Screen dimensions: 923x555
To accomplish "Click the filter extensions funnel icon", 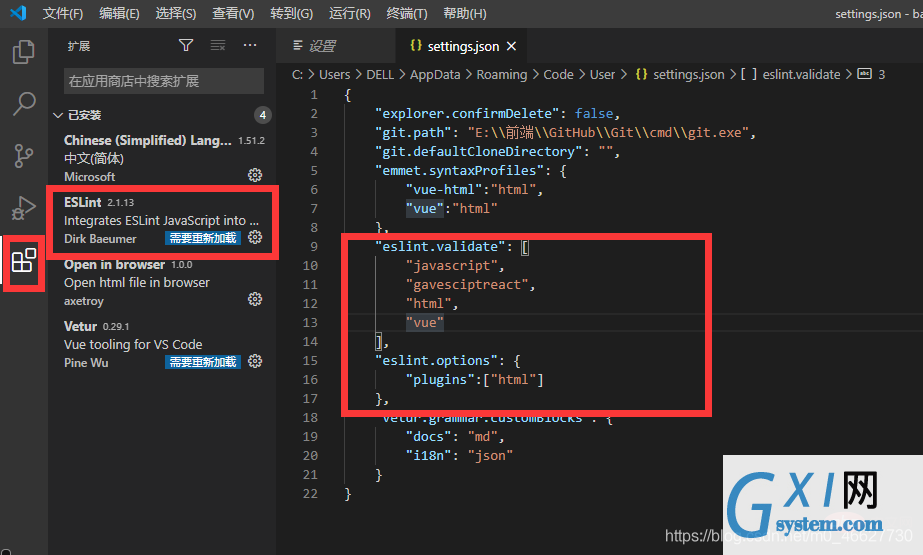I will [186, 45].
